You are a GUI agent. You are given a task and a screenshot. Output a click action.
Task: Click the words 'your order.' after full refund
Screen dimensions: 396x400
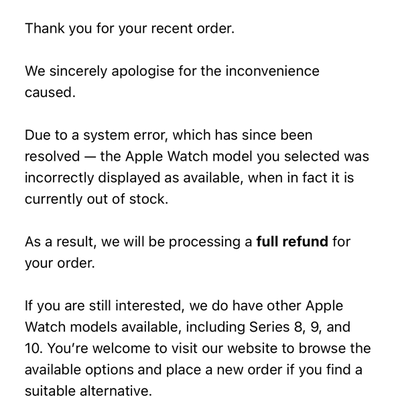(x=60, y=263)
